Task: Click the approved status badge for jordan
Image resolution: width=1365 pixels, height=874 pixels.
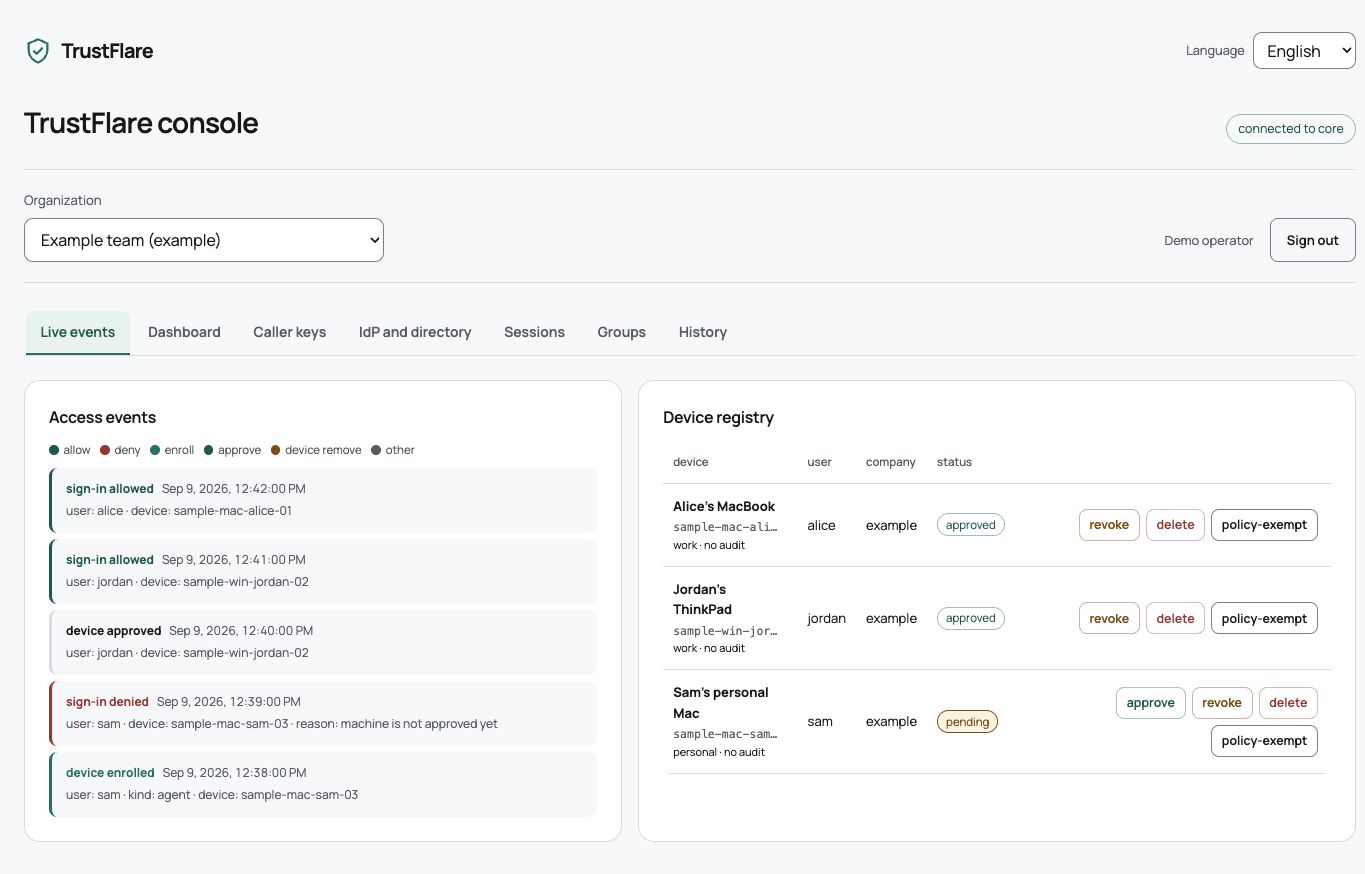Action: tap(970, 618)
